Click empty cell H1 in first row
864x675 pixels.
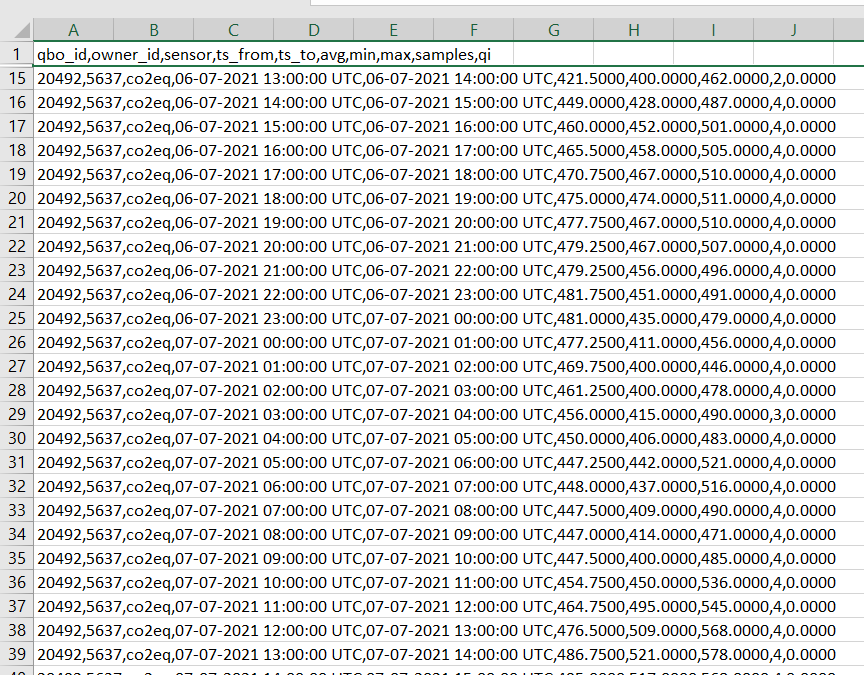633,54
